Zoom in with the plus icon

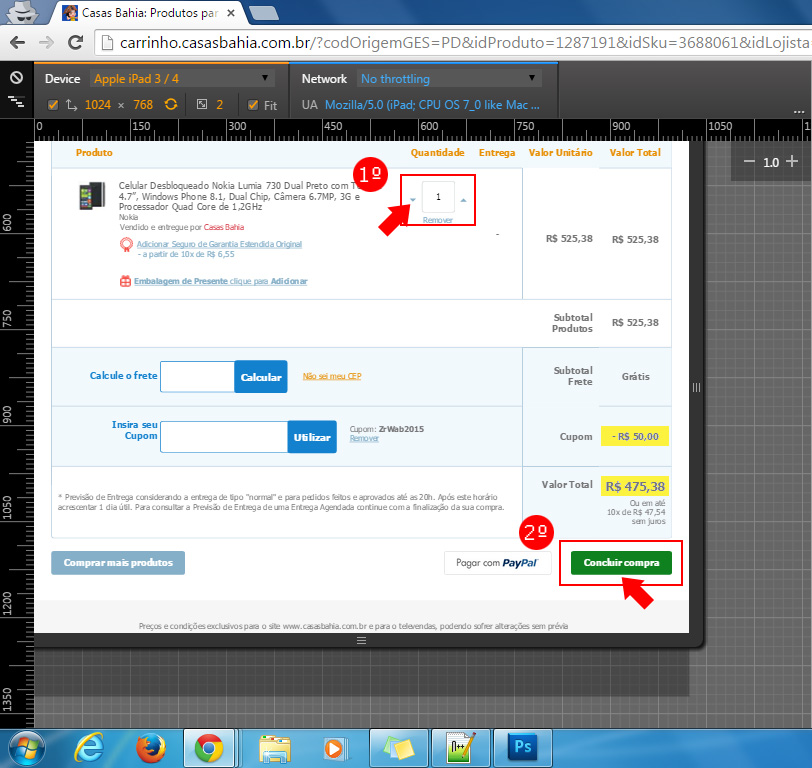pyautogui.click(x=792, y=161)
